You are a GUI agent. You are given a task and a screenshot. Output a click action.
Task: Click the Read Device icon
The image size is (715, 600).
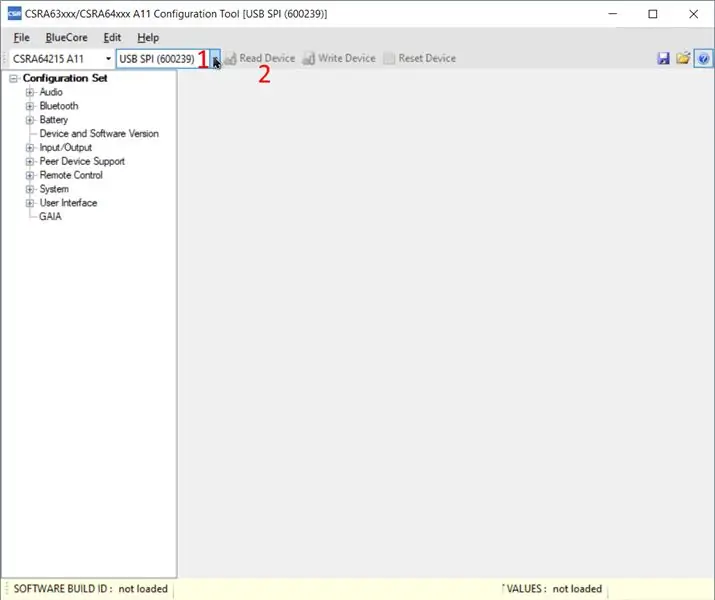(x=230, y=58)
